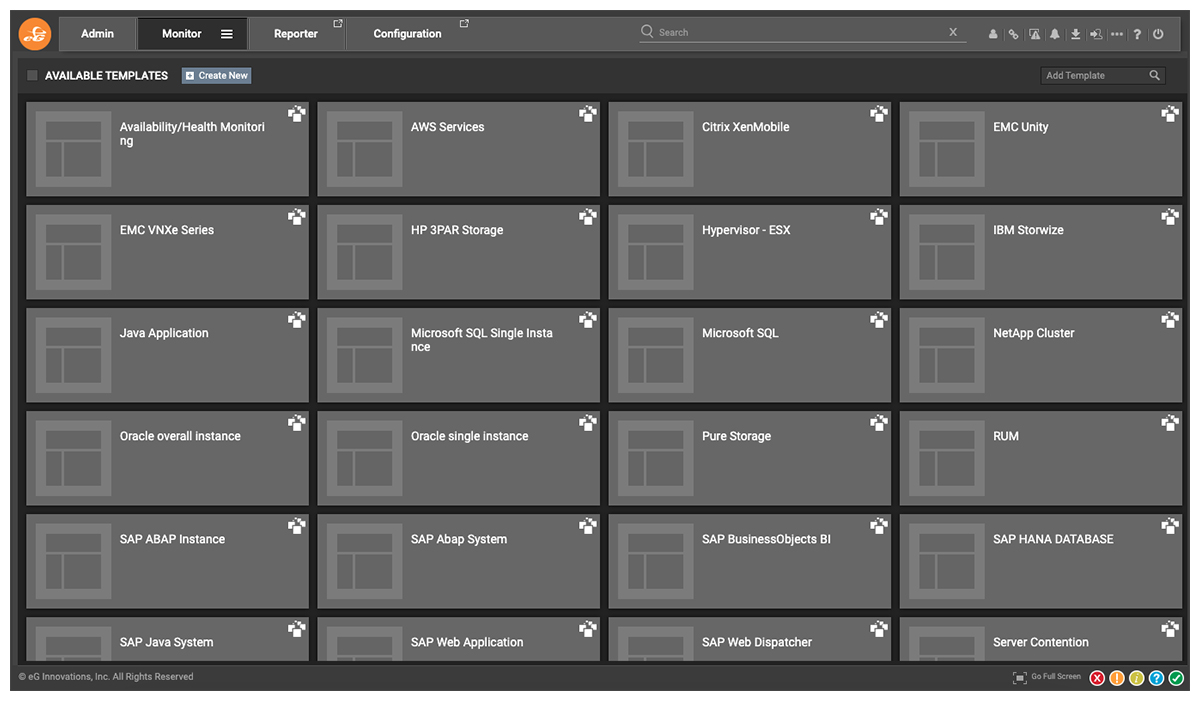This screenshot has height=701, width=1200.
Task: Click the red critical X status icon
Action: [1097, 678]
